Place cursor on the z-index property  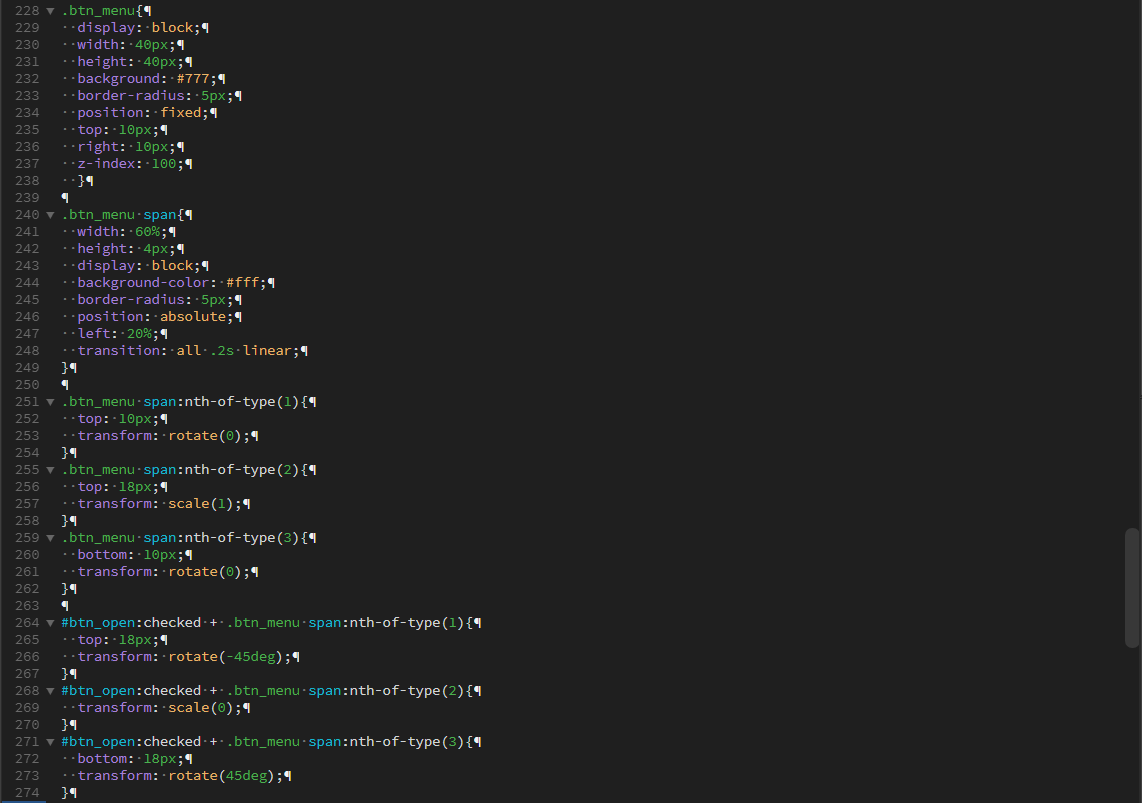pyautogui.click(x=108, y=164)
